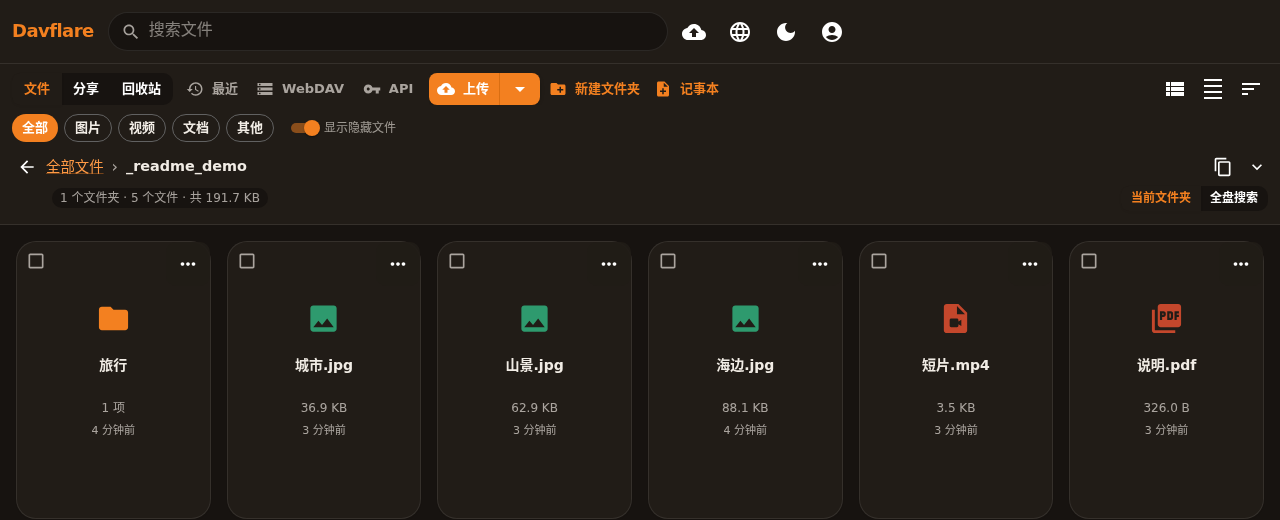This screenshot has width=1280, height=520.
Task: Open the 最近 recent files view
Action: click(212, 89)
